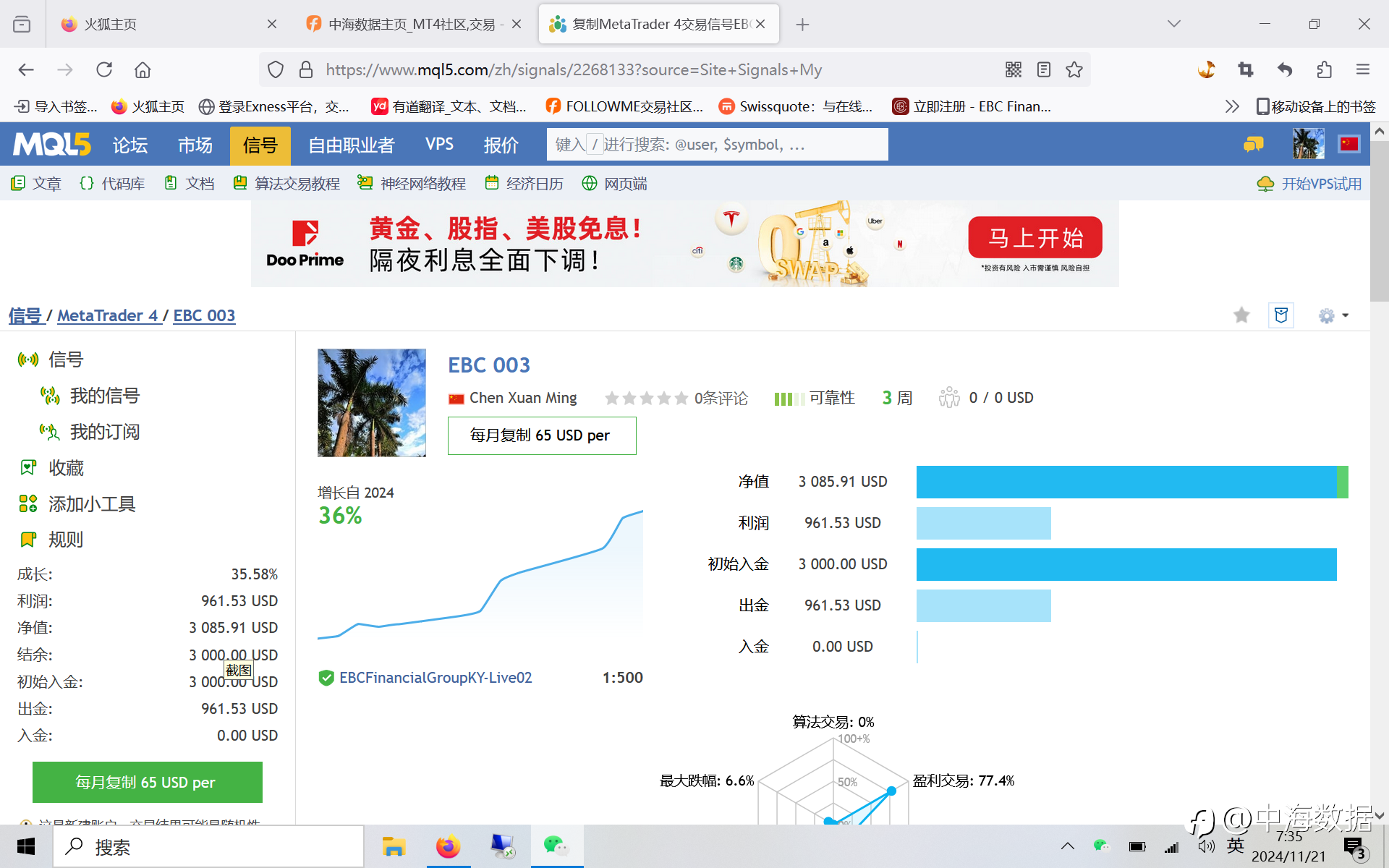
Task: Click the Windows taskbar search box
Action: (x=208, y=846)
